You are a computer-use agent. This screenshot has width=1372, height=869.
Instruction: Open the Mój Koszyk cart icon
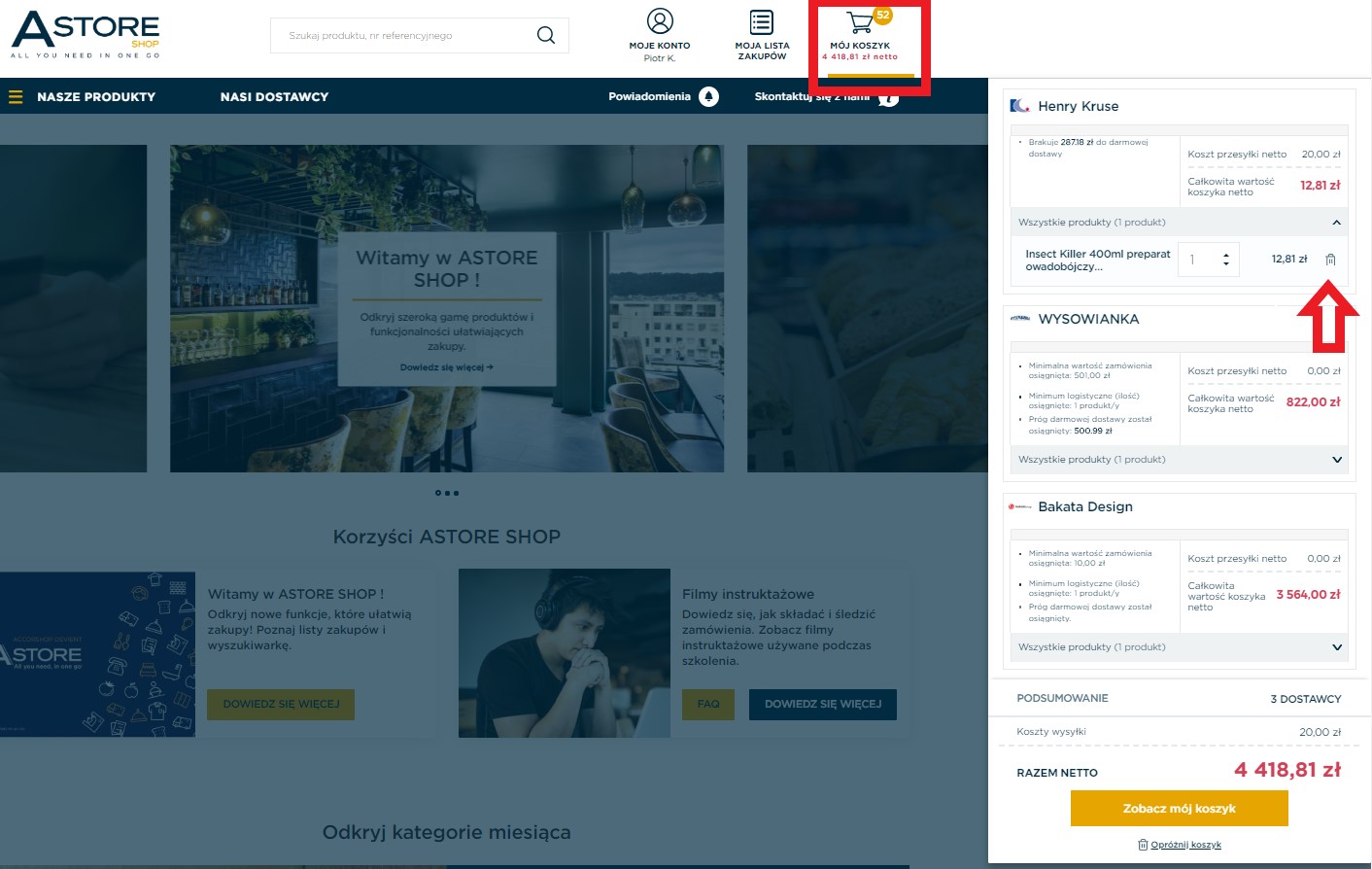[860, 21]
